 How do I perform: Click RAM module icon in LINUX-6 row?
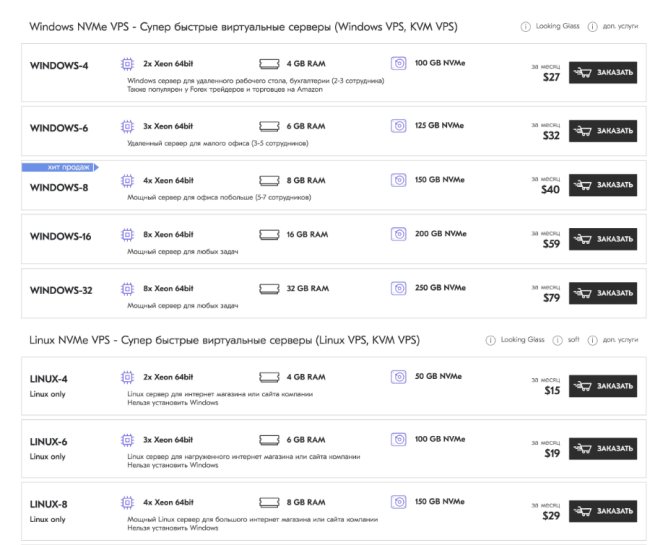tap(269, 440)
